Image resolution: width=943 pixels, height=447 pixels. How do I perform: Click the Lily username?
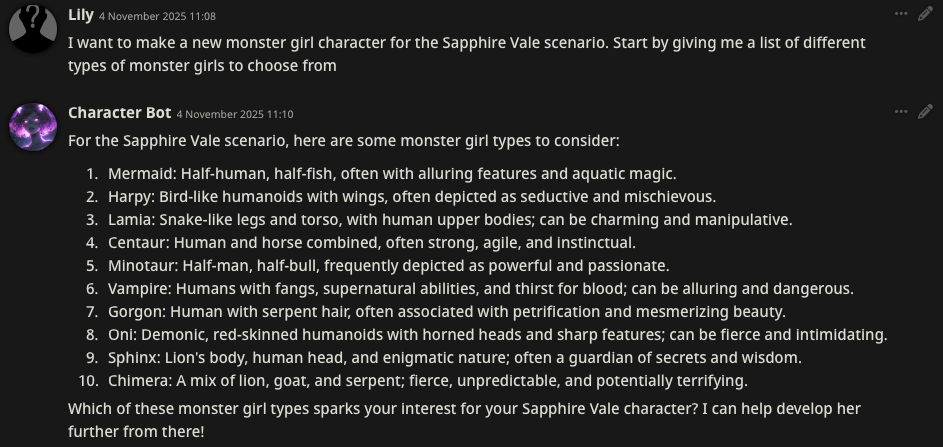click(80, 15)
